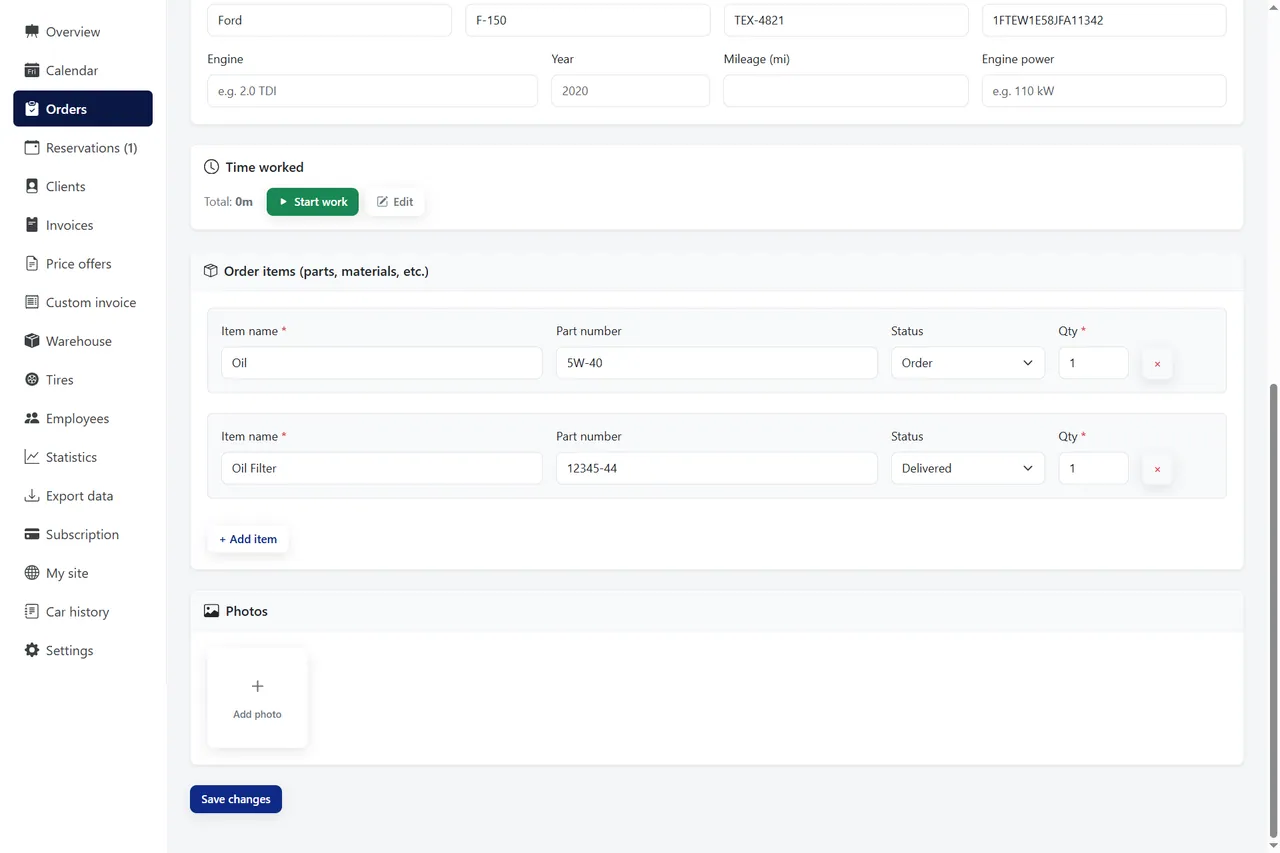The height and width of the screenshot is (853, 1280).
Task: Click the Photos section image icon
Action: 211,611
